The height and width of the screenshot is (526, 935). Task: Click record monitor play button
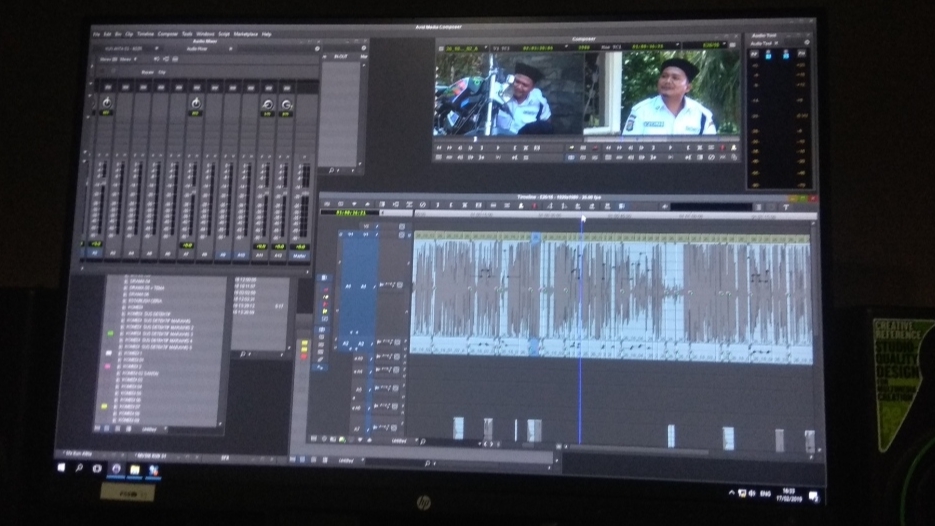click(670, 148)
